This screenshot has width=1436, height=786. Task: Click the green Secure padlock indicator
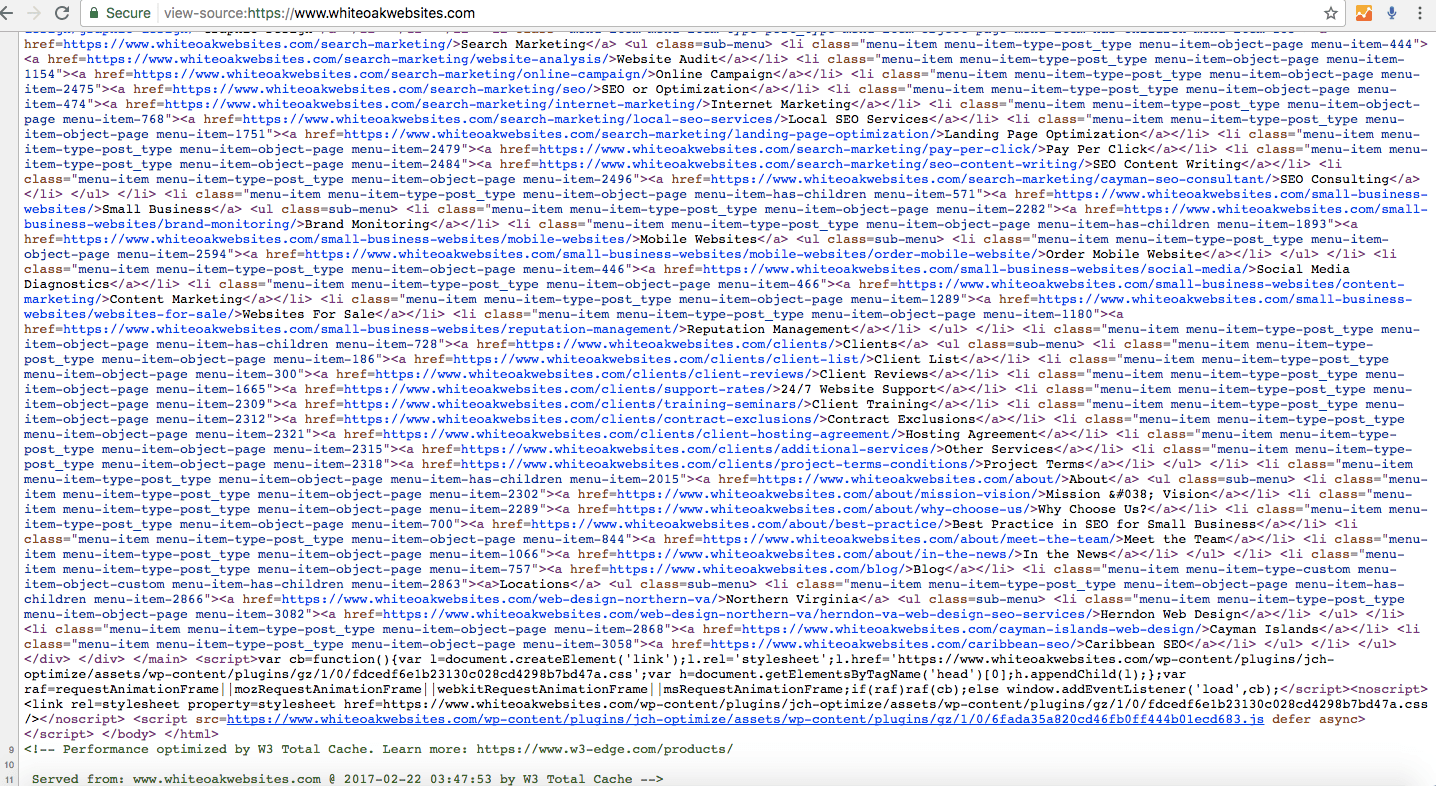pyautogui.click(x=119, y=14)
